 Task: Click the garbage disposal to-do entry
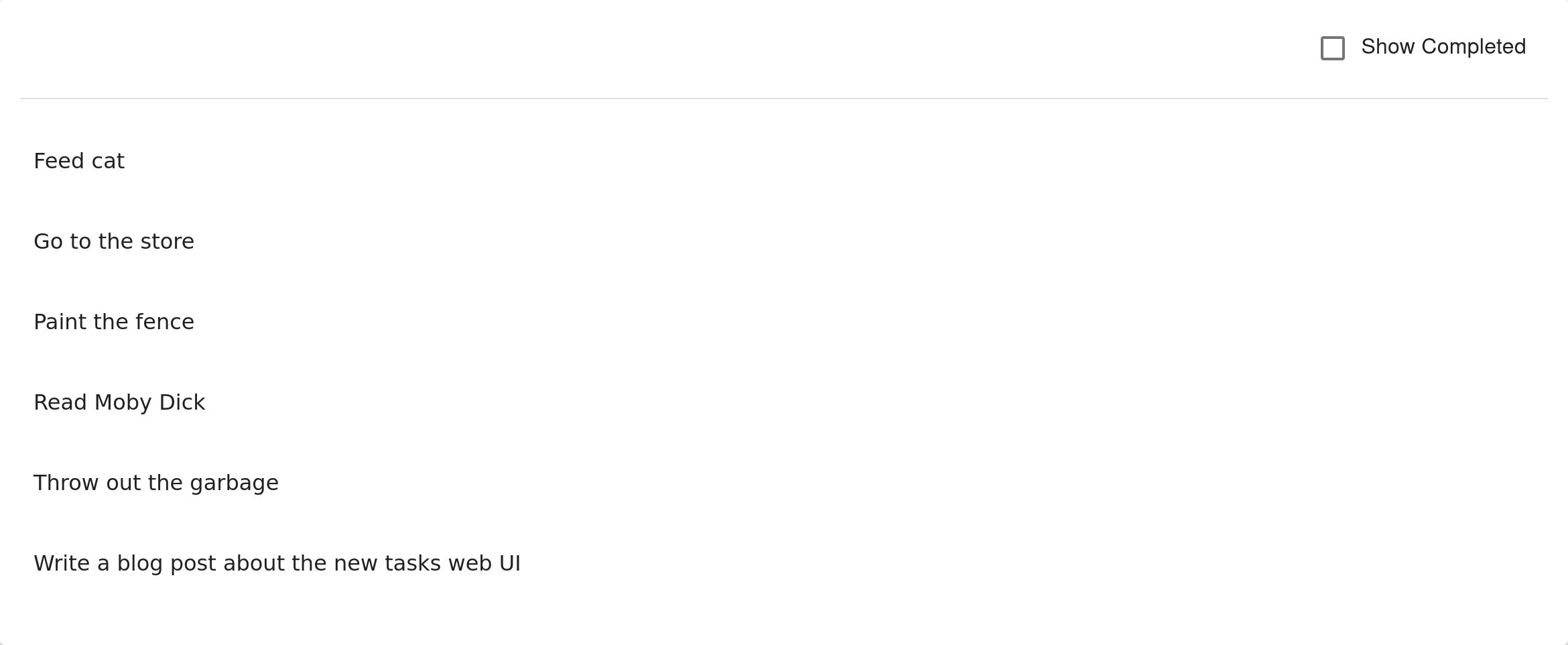tap(156, 483)
